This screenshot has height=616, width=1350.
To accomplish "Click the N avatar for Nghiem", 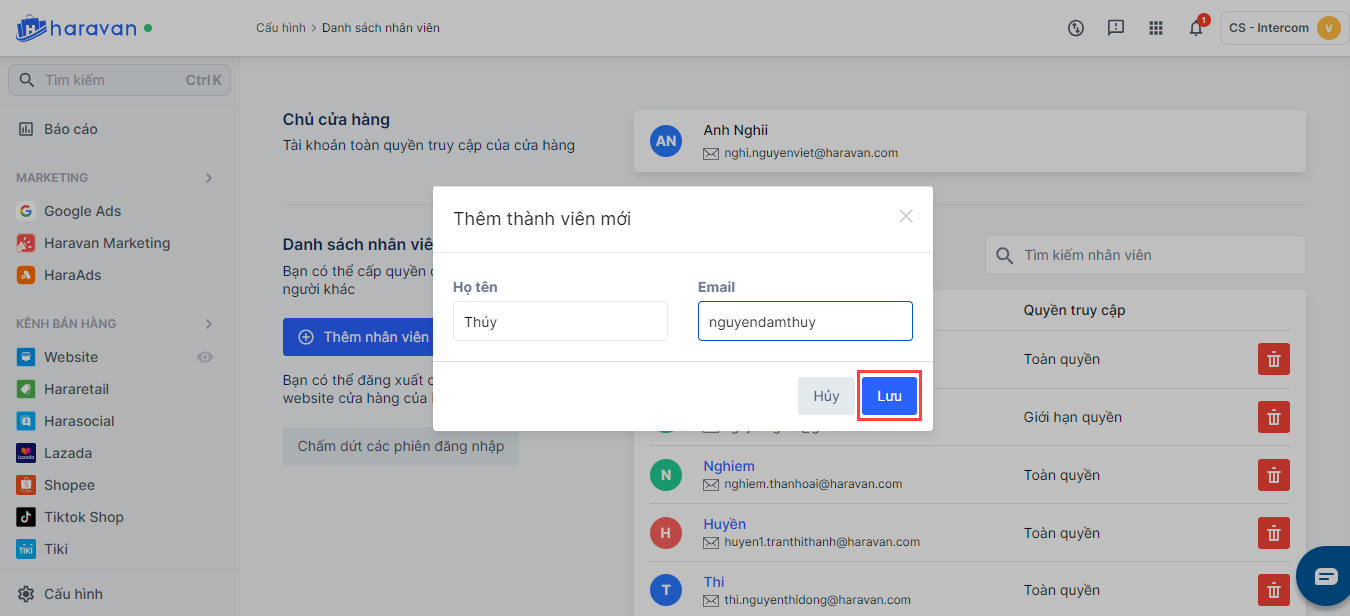I will click(666, 475).
